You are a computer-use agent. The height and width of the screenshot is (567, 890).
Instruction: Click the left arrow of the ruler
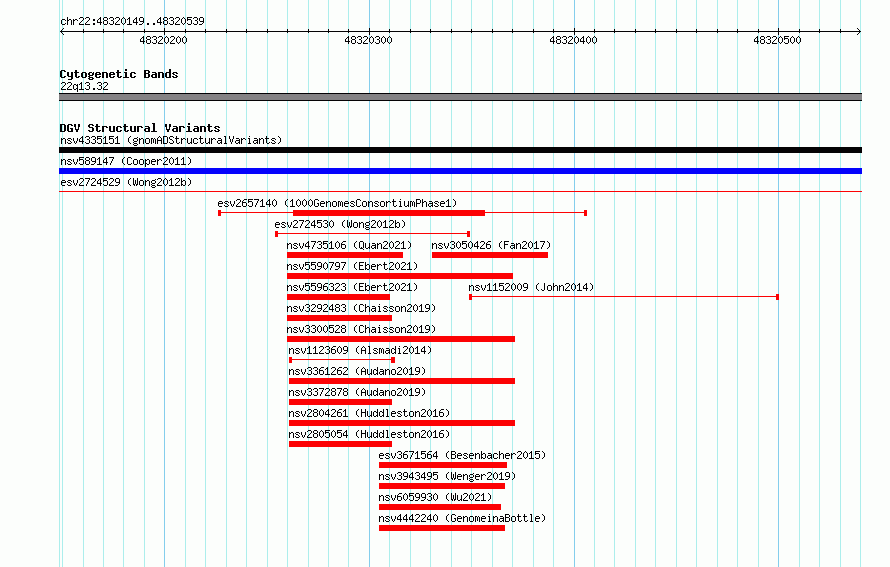click(x=62, y=31)
